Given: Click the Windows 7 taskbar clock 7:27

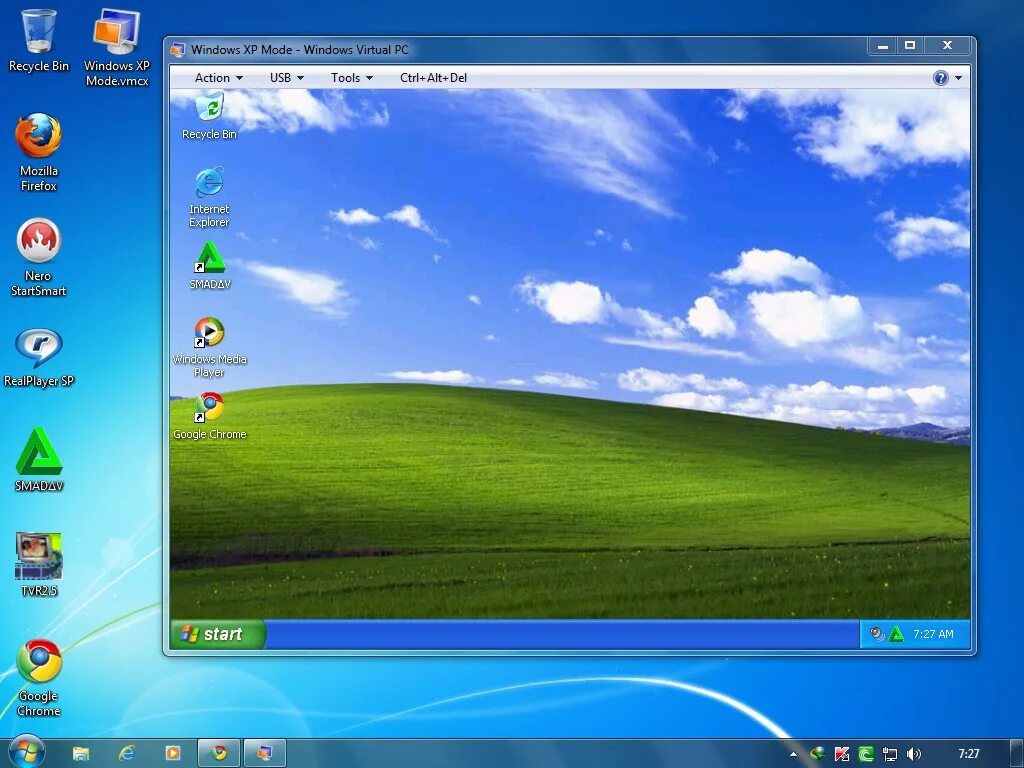Looking at the screenshot, I should pyautogui.click(x=968, y=754).
